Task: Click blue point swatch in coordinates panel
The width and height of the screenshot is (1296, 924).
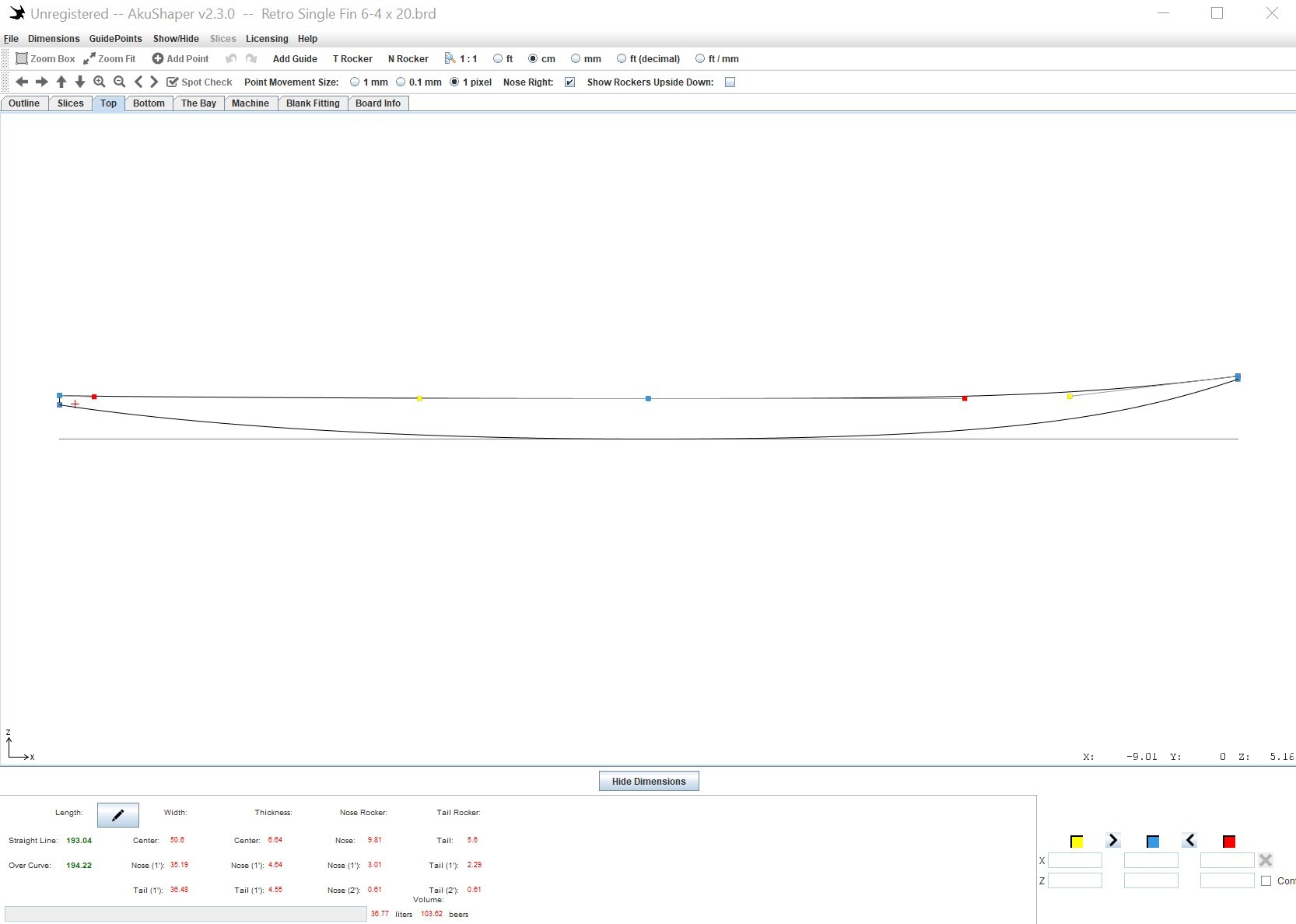Action: (x=1153, y=842)
